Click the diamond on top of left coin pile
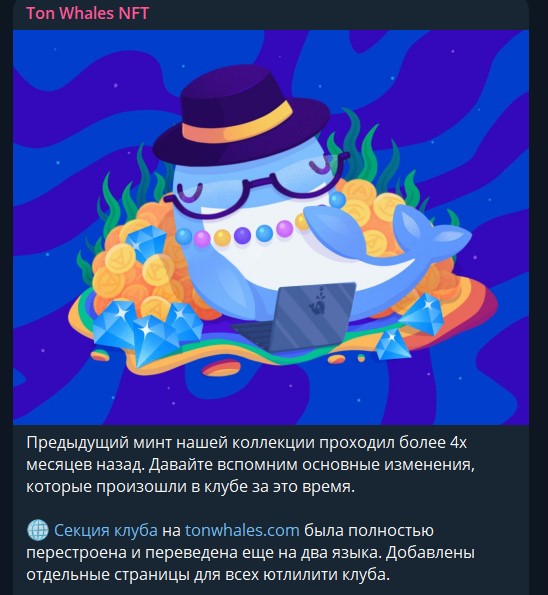548x595 pixels. [146, 243]
